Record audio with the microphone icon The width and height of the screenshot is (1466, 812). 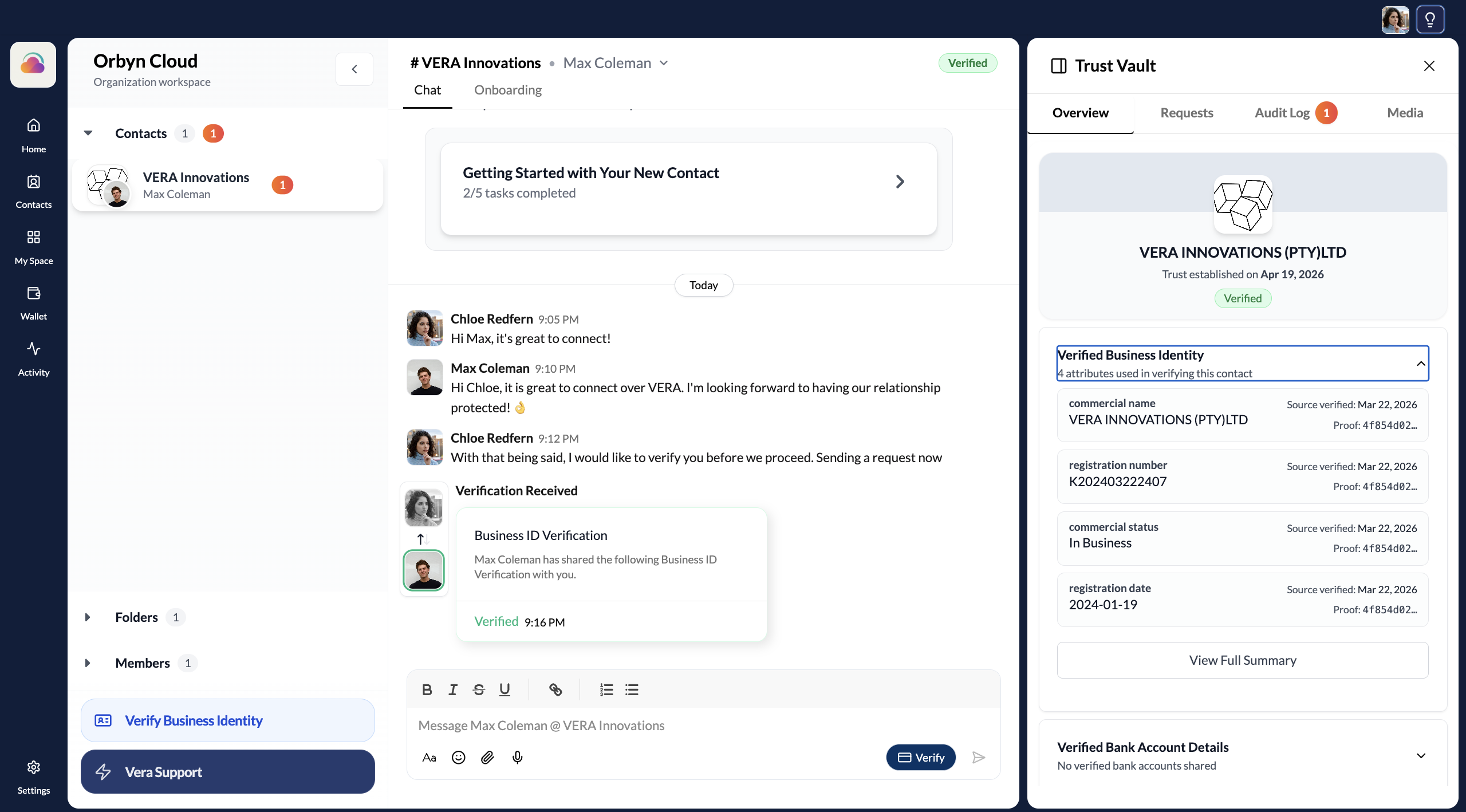[517, 757]
